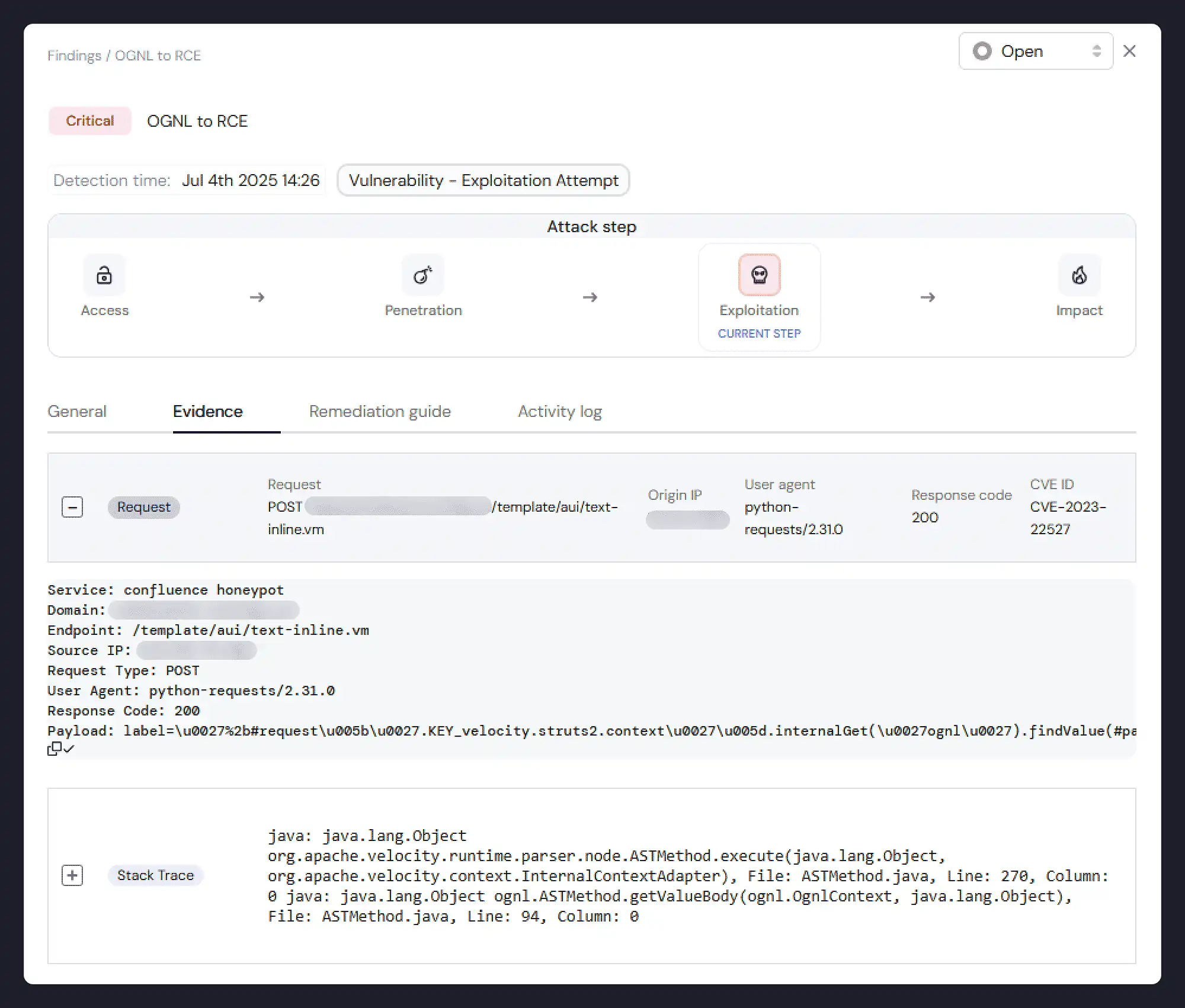The height and width of the screenshot is (1008, 1185).
Task: Toggle the Request label pill
Action: [143, 507]
